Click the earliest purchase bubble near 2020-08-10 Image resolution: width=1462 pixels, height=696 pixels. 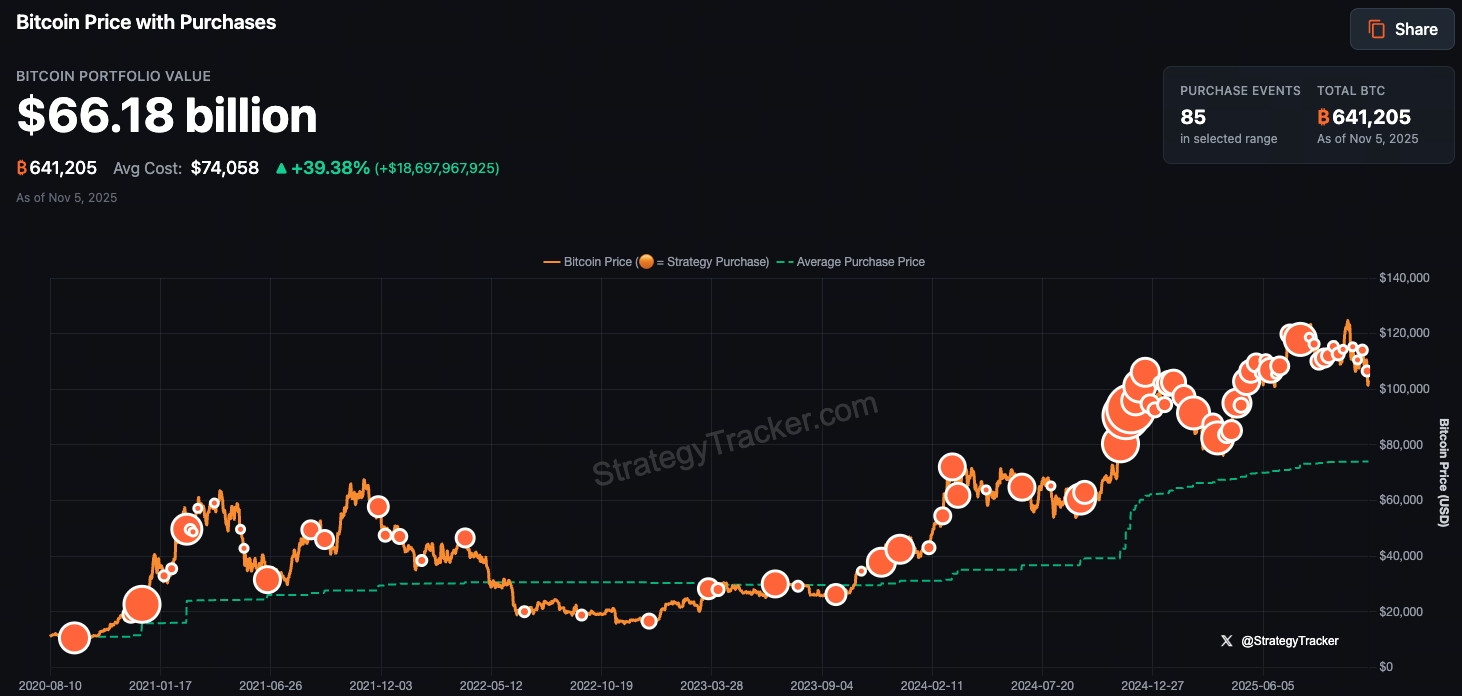coord(74,637)
